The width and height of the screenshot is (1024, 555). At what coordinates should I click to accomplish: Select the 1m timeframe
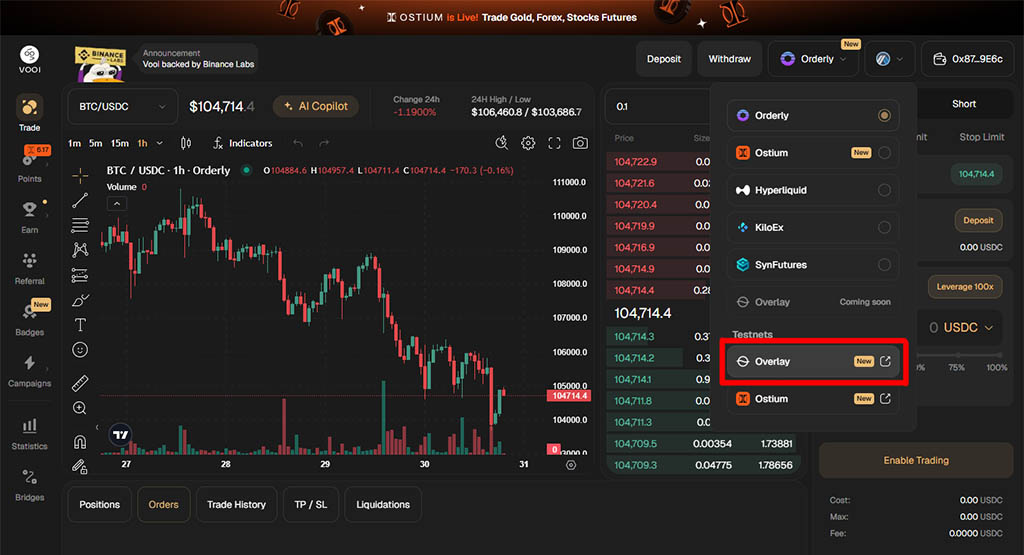click(74, 143)
